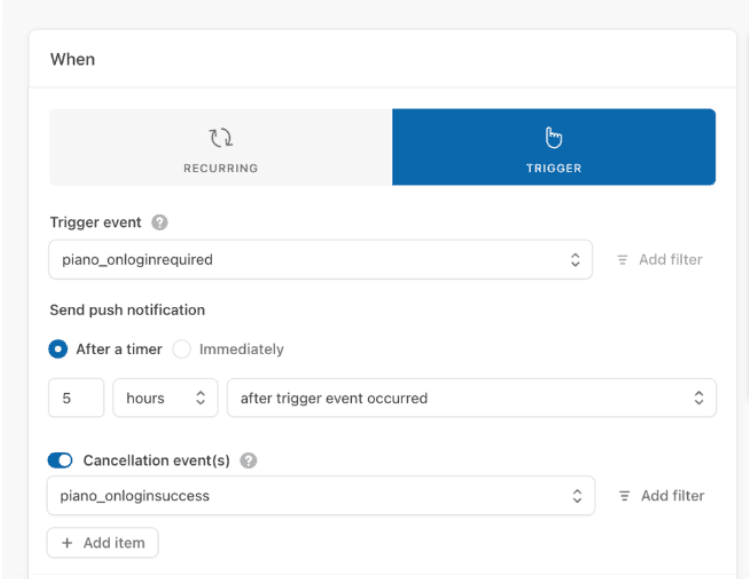Select the After a timer radio button
Screen dimensions: 749x579
58,349
